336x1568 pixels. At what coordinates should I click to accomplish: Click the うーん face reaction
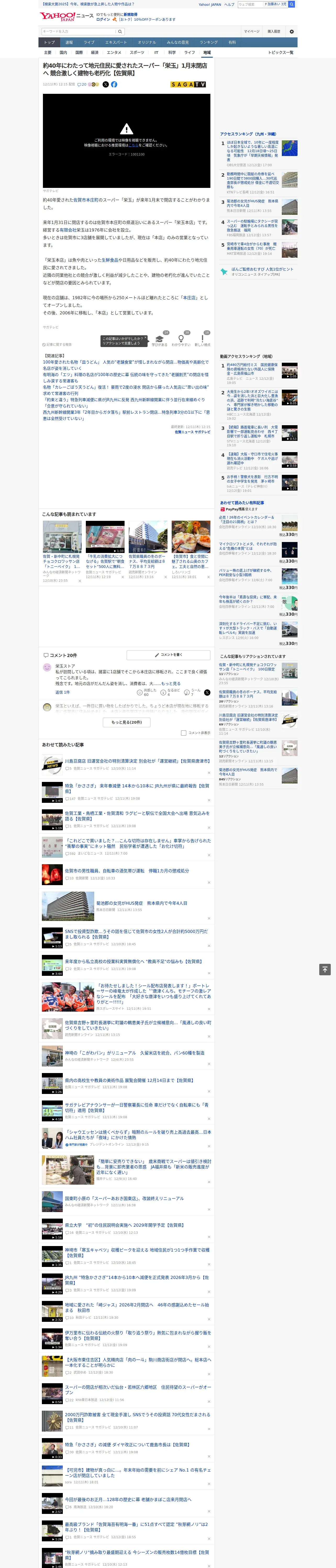(x=187, y=693)
